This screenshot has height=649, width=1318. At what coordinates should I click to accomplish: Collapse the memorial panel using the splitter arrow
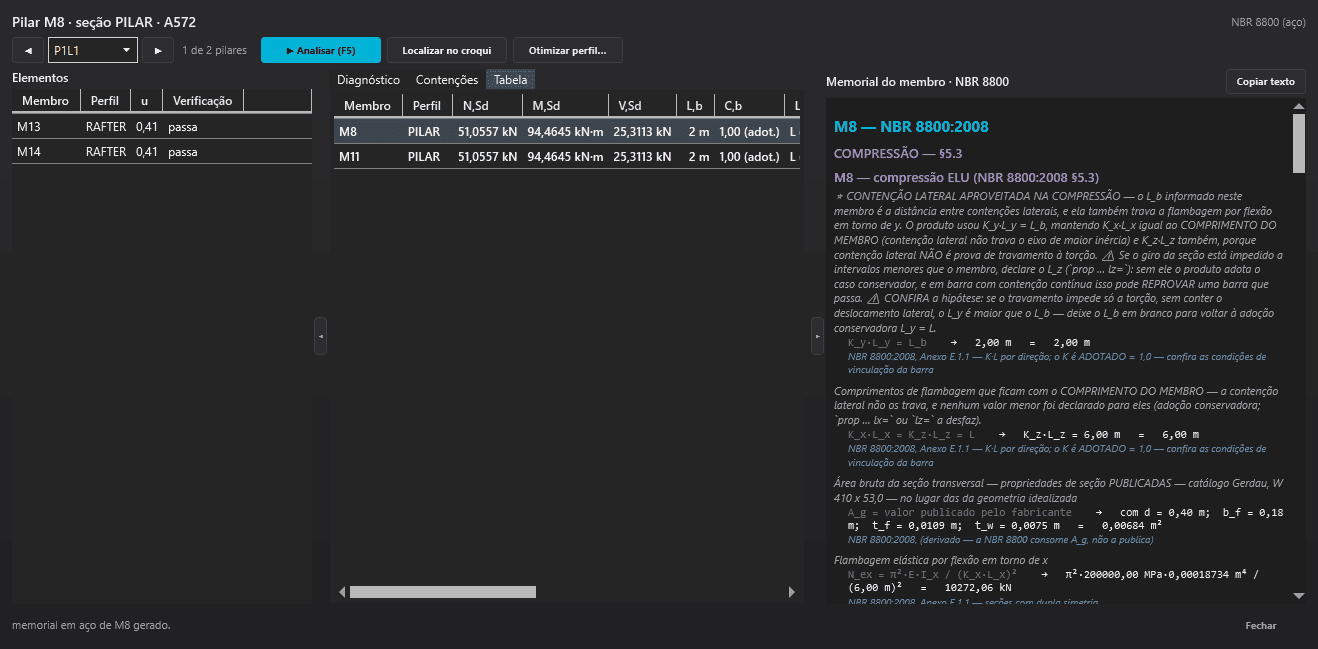click(817, 336)
